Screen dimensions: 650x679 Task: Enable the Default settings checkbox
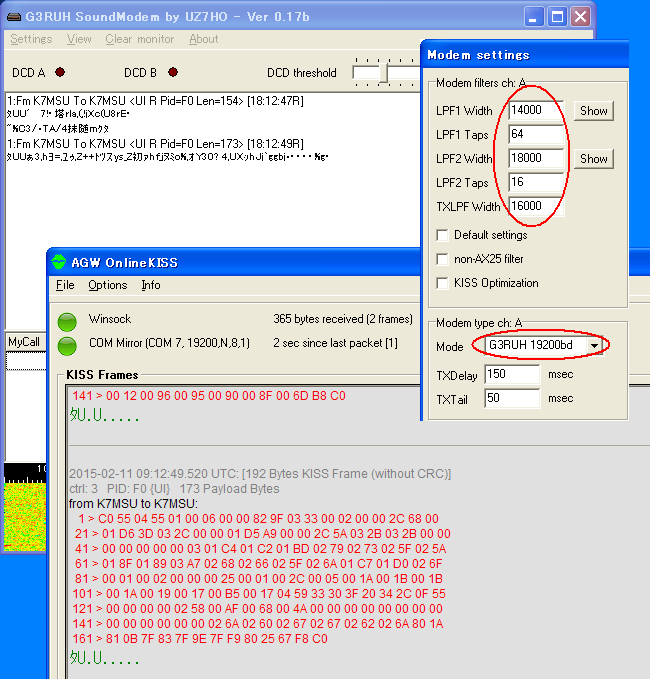(x=442, y=235)
